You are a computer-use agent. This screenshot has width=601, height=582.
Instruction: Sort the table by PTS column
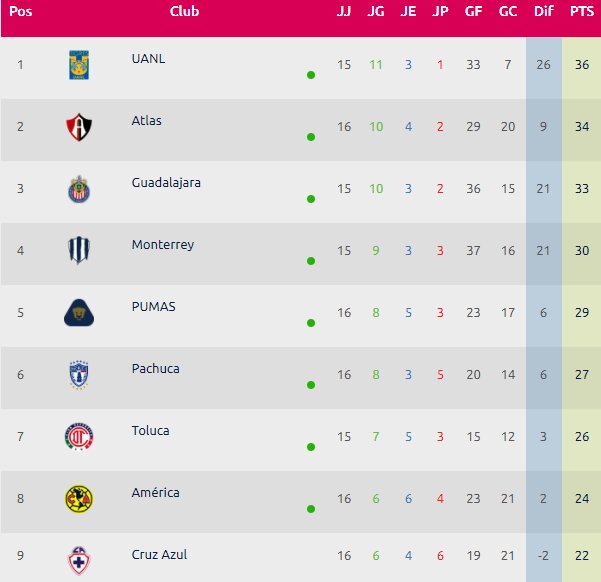[x=581, y=11]
